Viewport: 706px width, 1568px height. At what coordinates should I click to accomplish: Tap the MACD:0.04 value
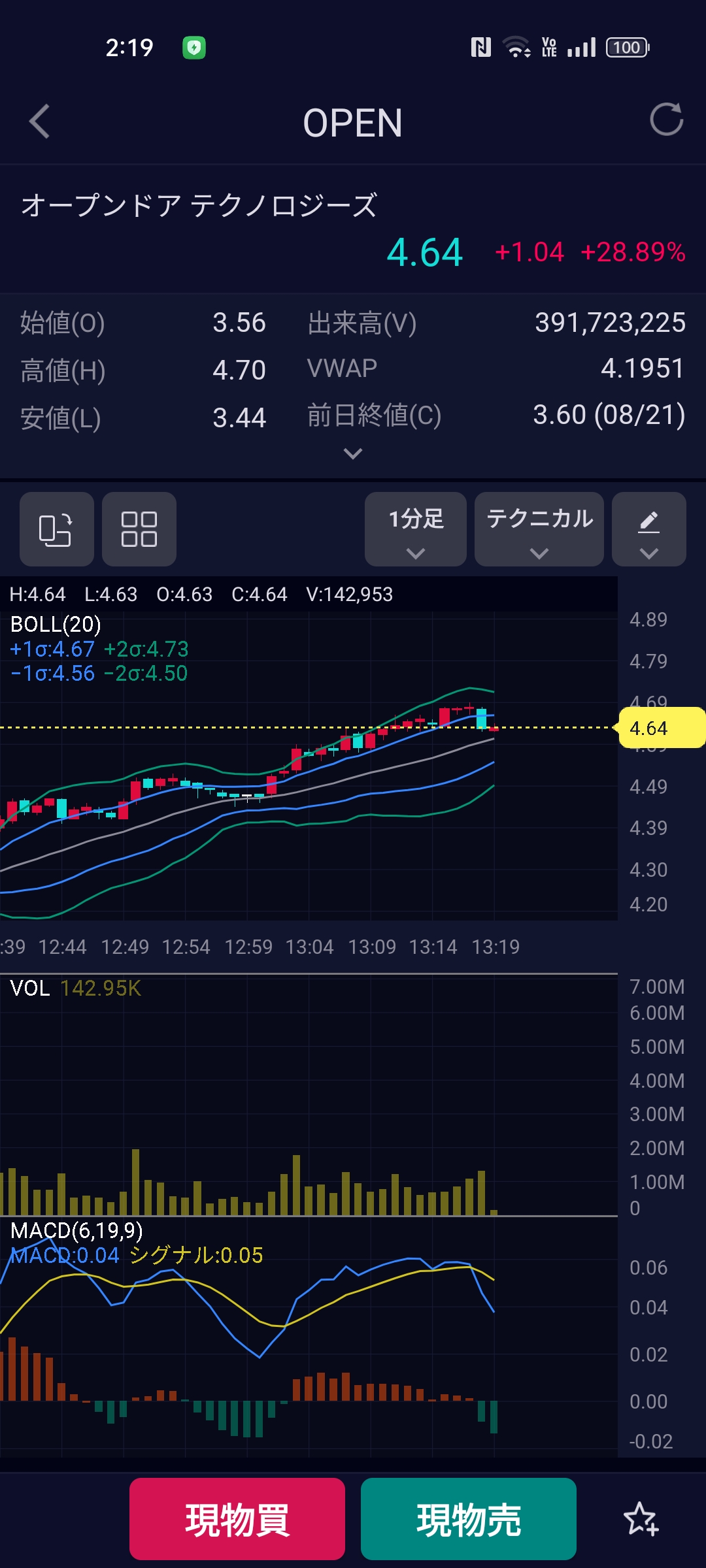(65, 1255)
